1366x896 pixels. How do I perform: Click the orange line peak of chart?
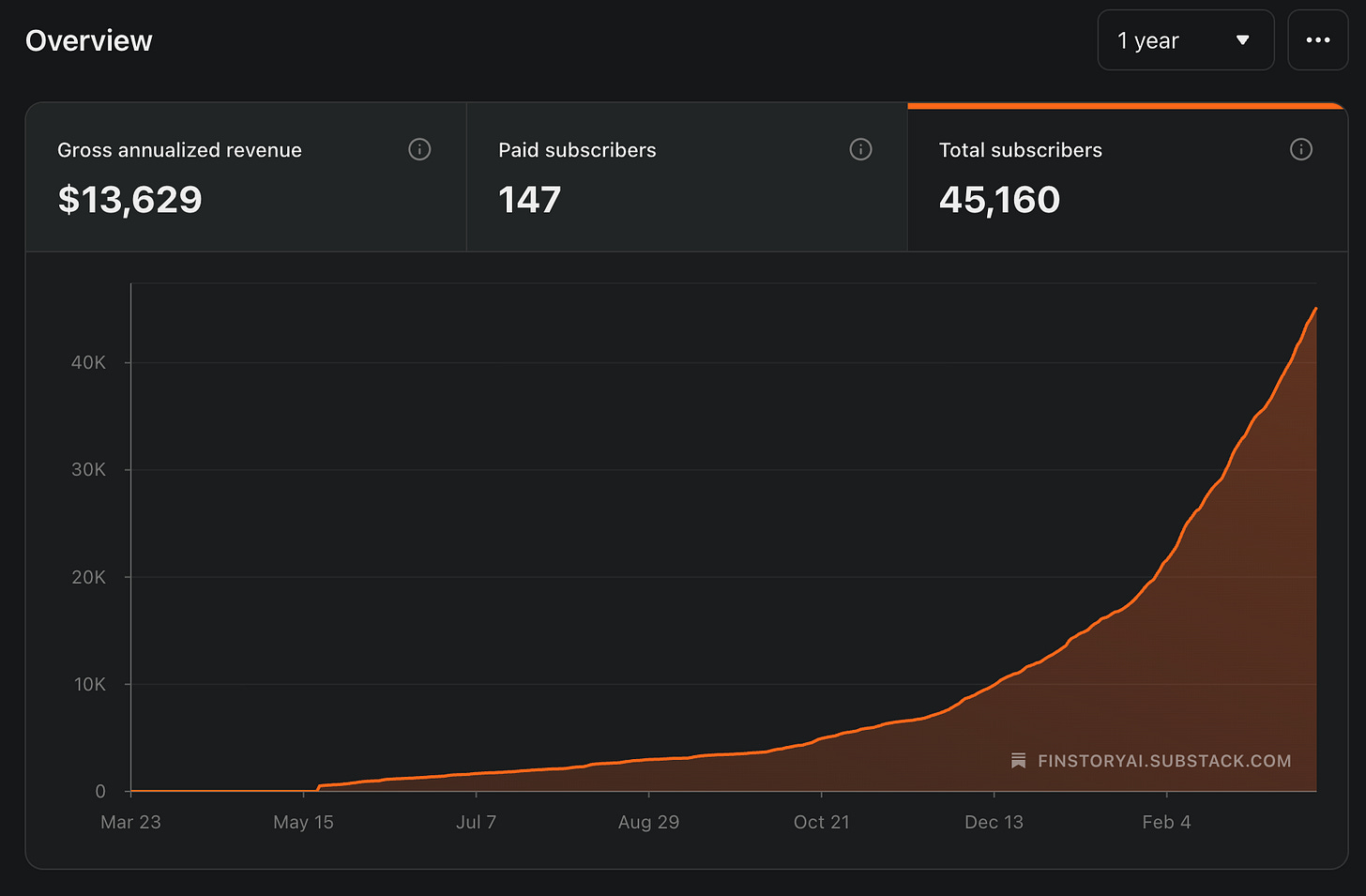(1315, 309)
